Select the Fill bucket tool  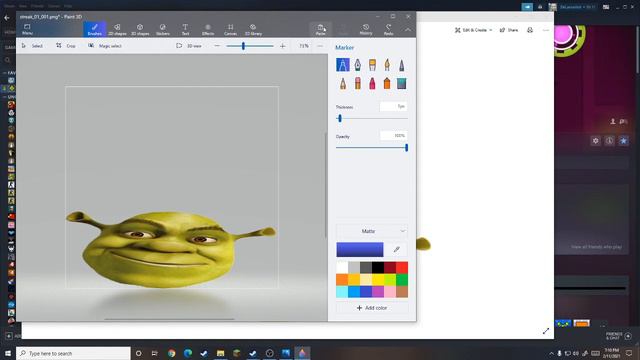tap(402, 83)
